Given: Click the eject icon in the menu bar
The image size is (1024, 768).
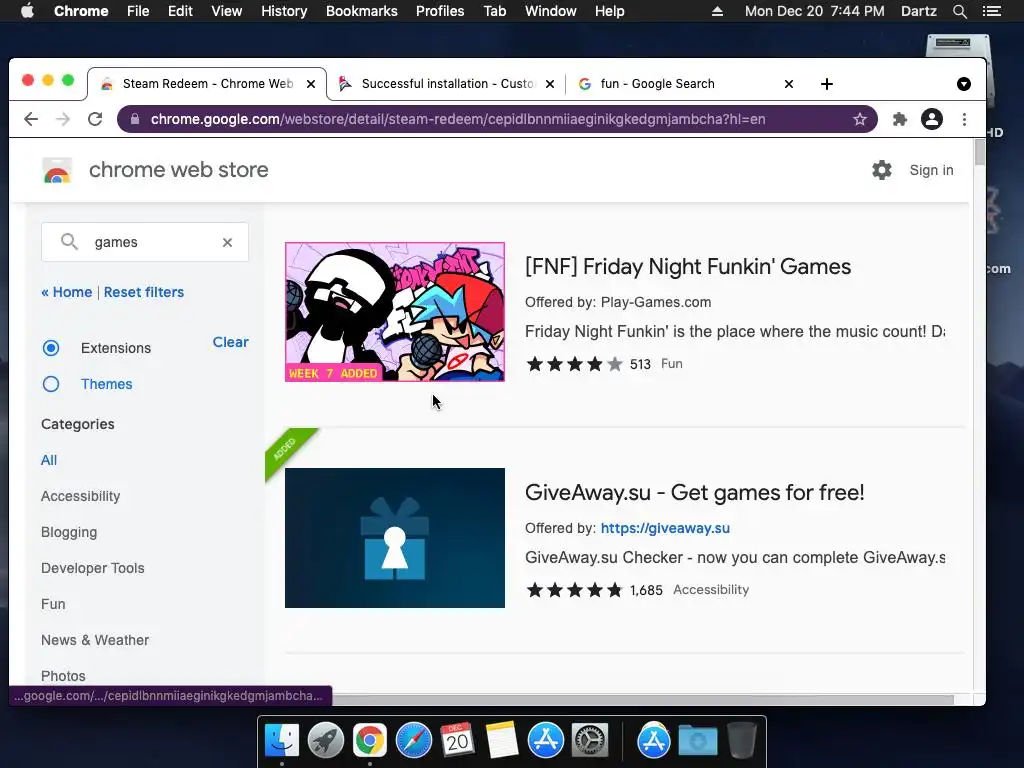Looking at the screenshot, I should pos(717,11).
